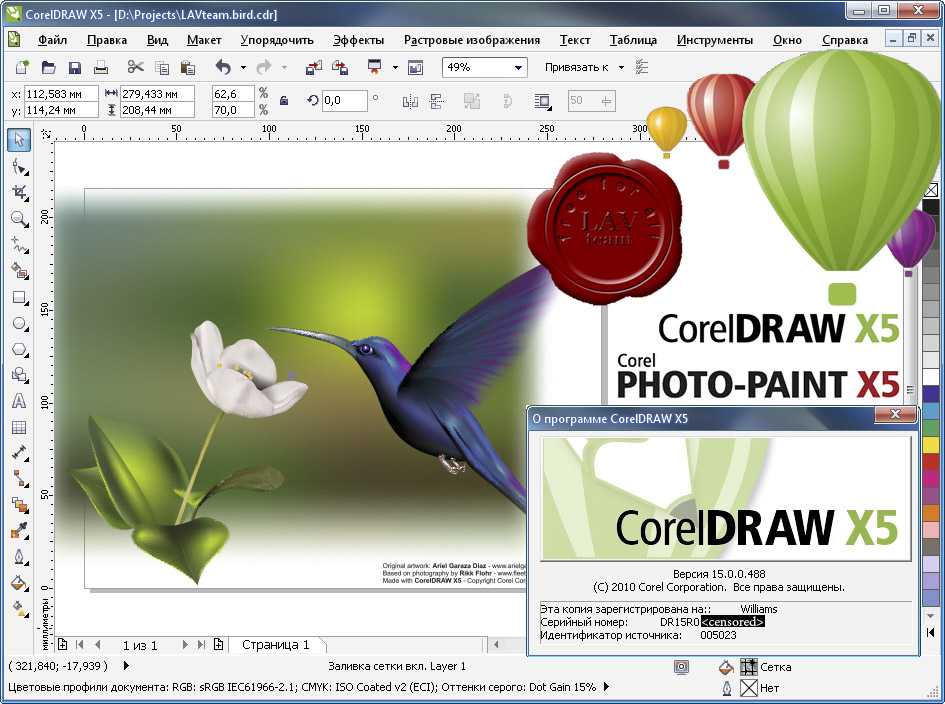Click the object width field 279,433 мм
945x704 pixels.
coord(157,93)
